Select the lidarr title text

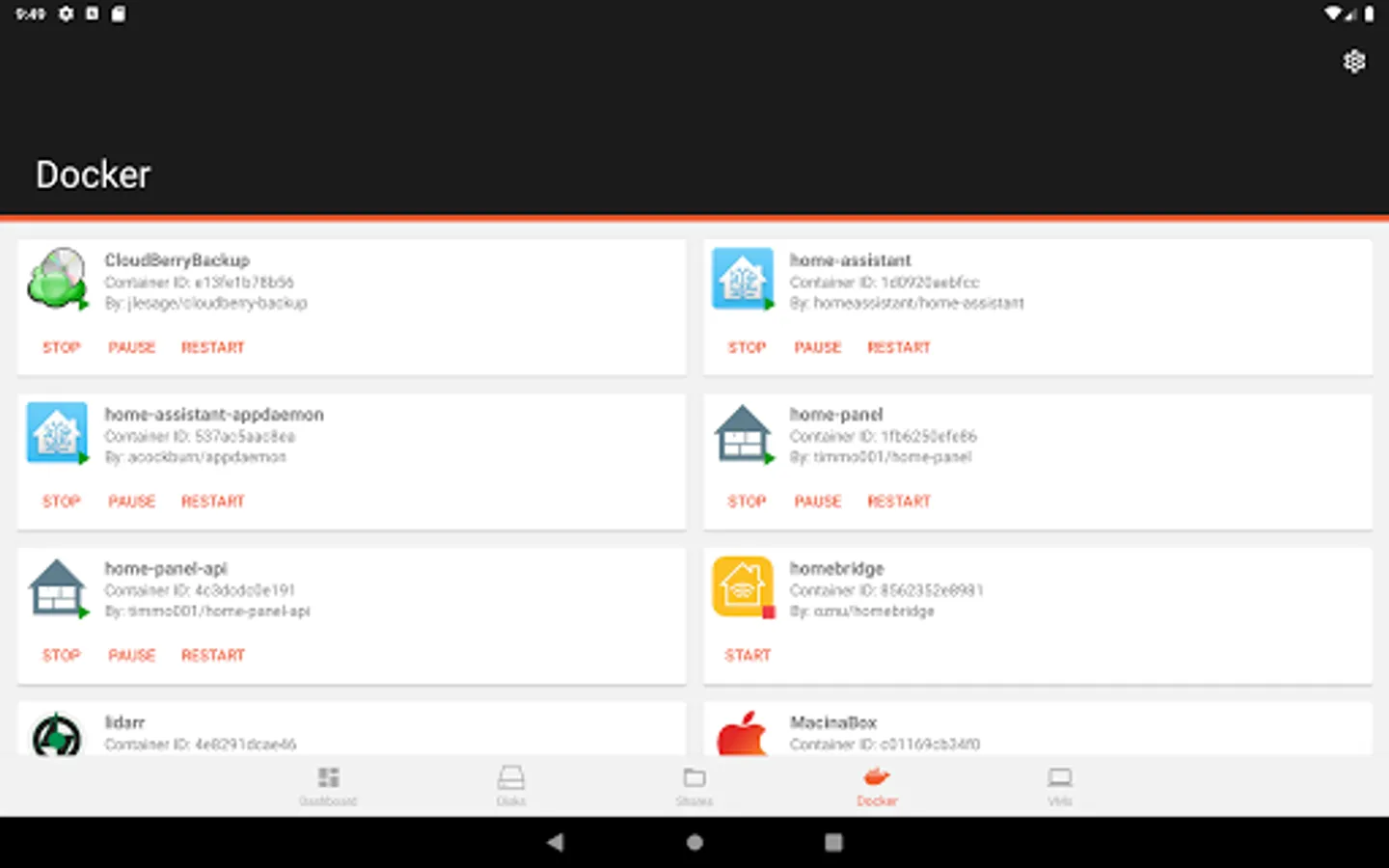pyautogui.click(x=124, y=722)
